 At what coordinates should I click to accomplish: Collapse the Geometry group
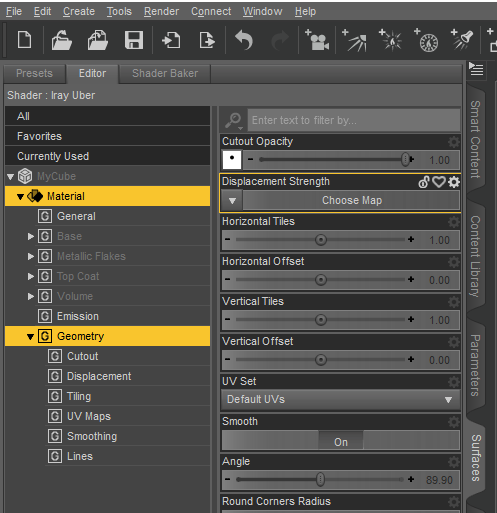tap(30, 337)
